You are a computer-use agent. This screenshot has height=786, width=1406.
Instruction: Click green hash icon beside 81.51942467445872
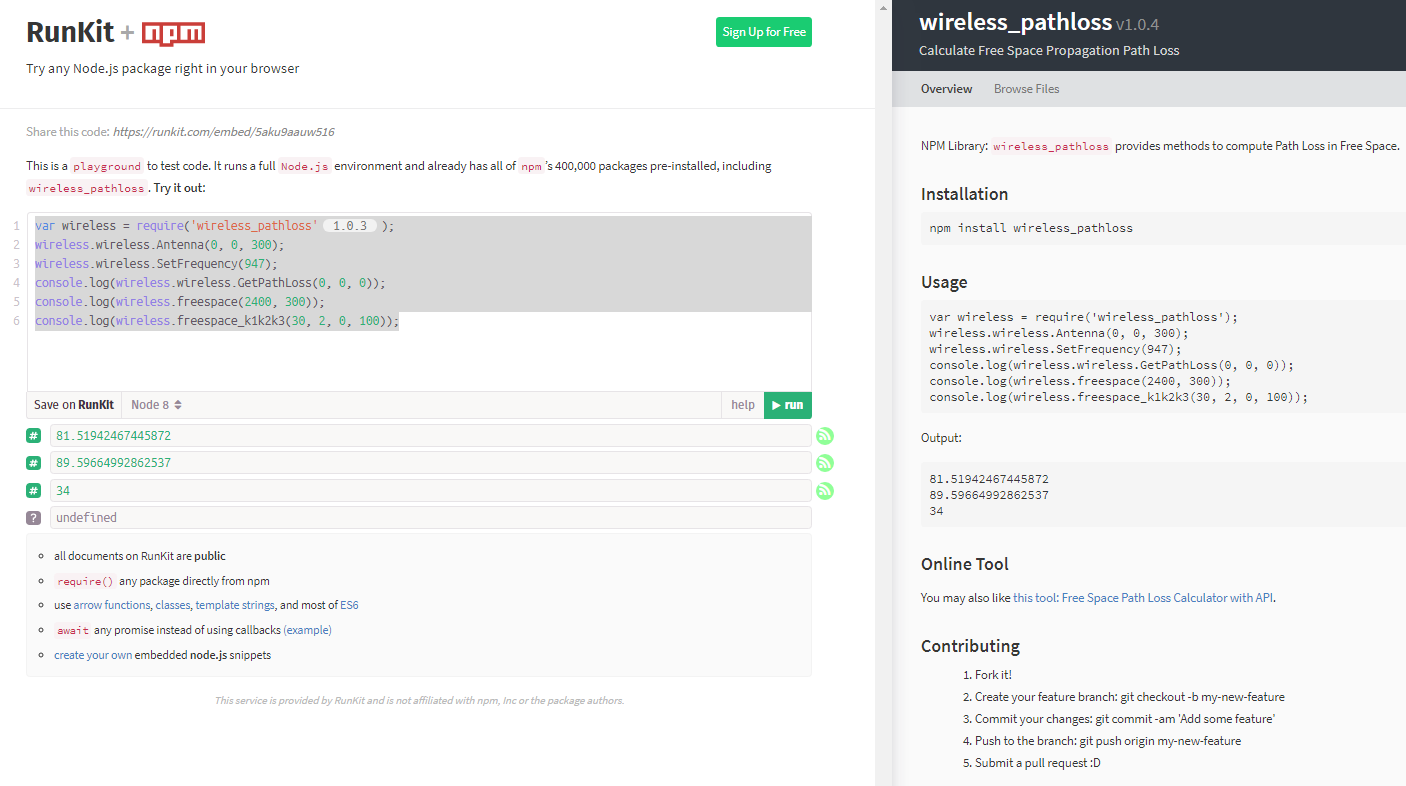click(34, 436)
